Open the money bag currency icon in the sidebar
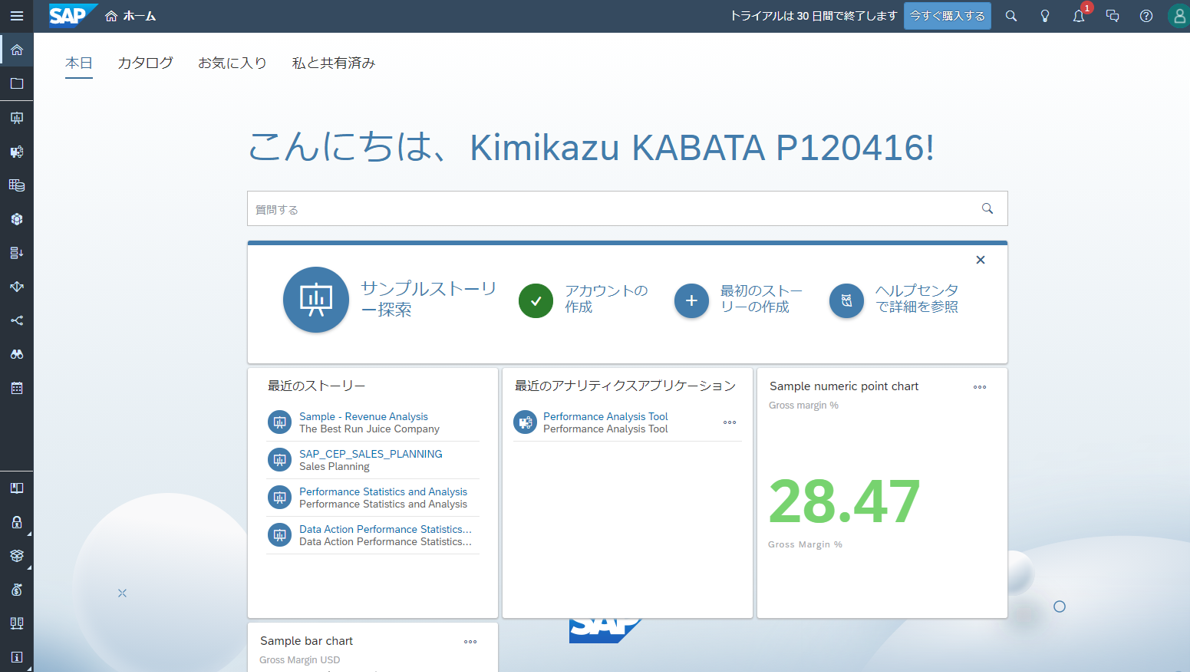Viewport: 1190px width, 672px height. (17, 590)
